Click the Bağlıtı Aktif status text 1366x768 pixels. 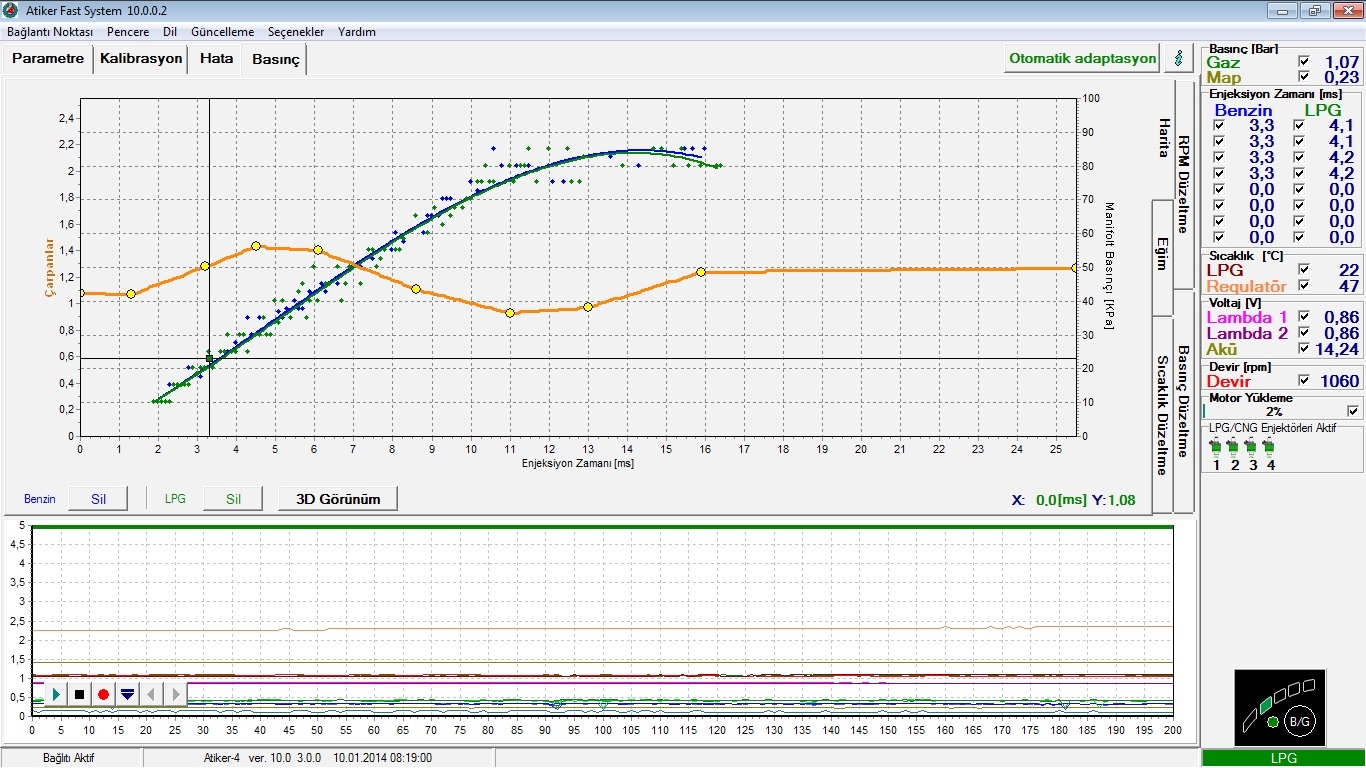[68, 758]
